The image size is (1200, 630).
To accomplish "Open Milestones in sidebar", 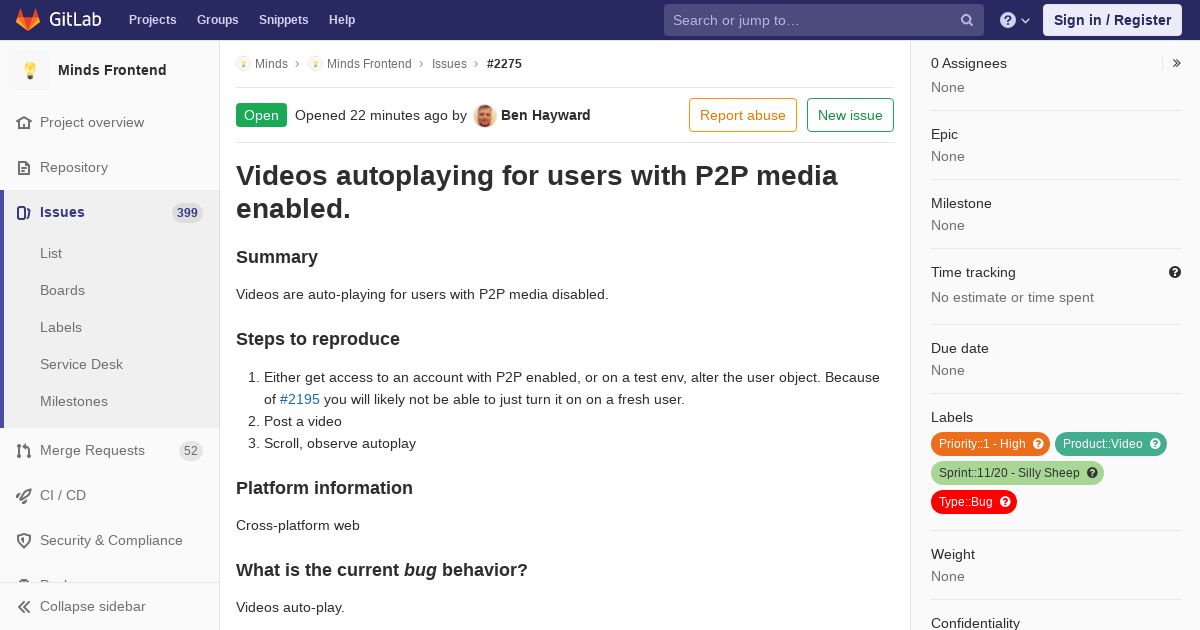I will coord(74,402).
